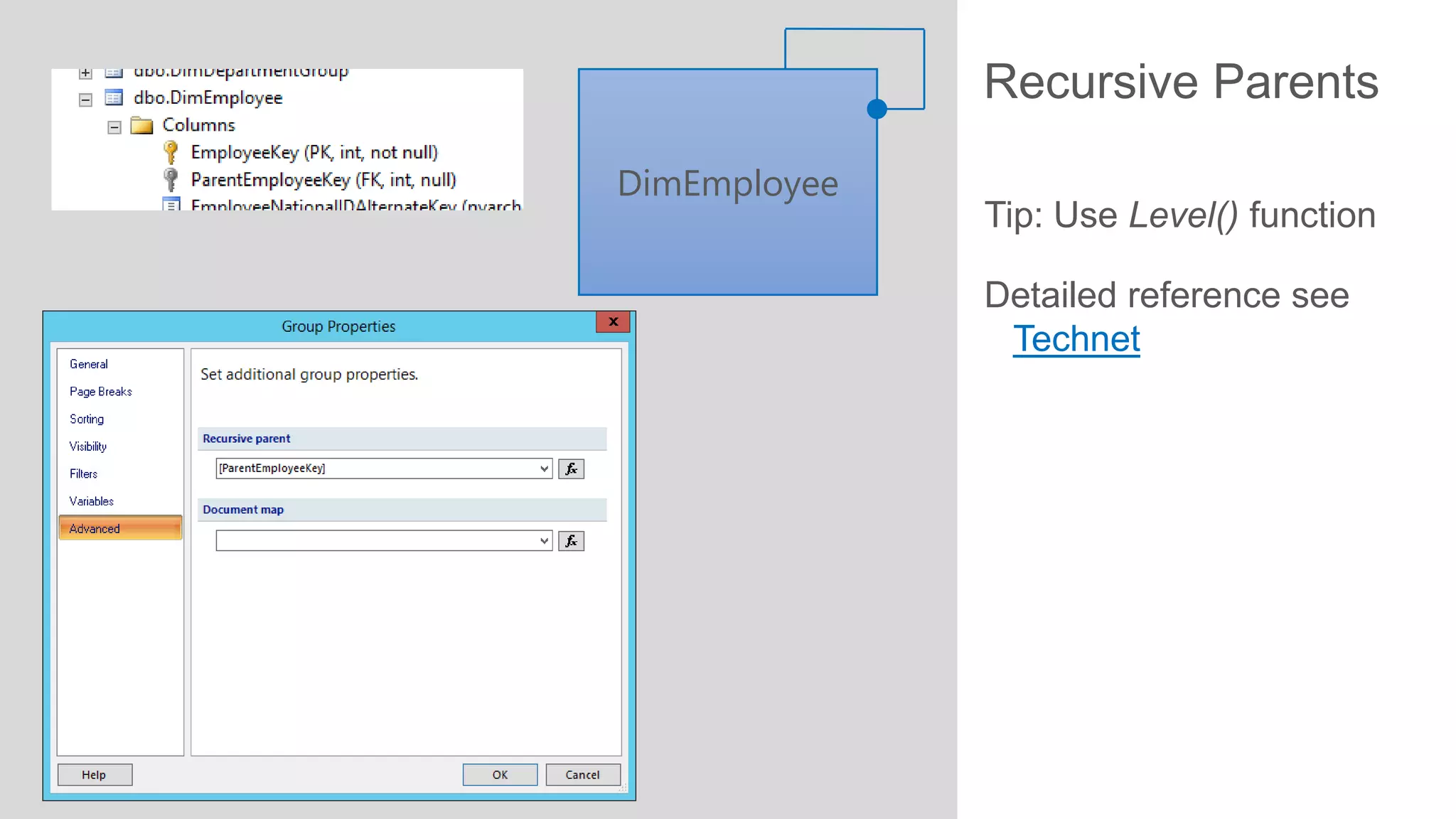Click the DimEmployee diagram box
Viewport: 1456px width, 819px height.
coord(728,182)
